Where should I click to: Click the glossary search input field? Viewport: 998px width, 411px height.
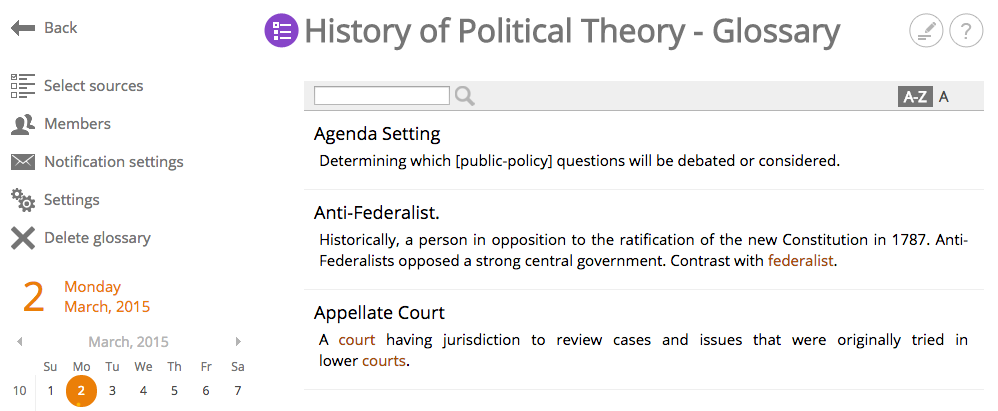click(x=382, y=95)
